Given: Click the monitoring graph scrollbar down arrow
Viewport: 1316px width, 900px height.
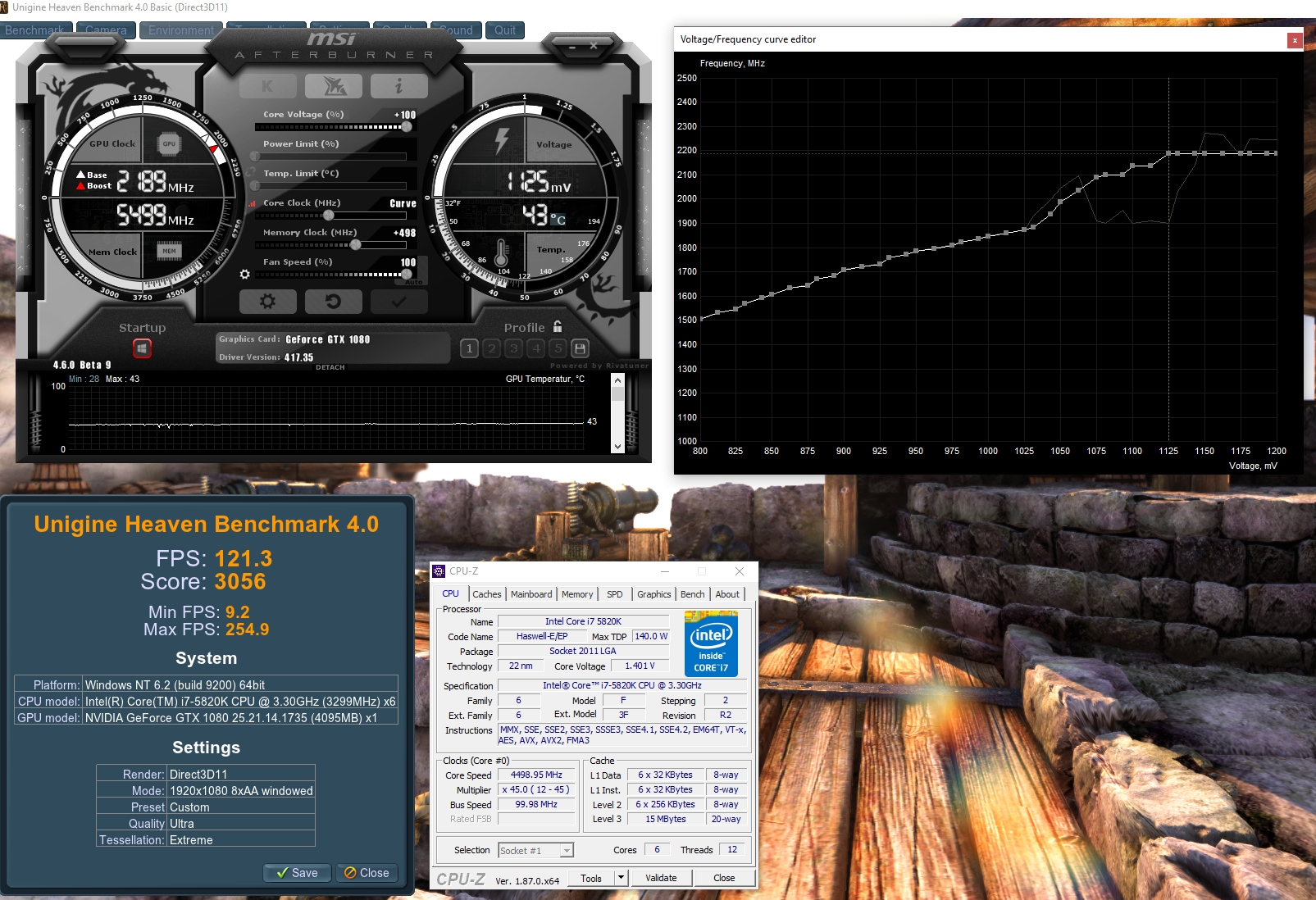Looking at the screenshot, I should [617, 447].
